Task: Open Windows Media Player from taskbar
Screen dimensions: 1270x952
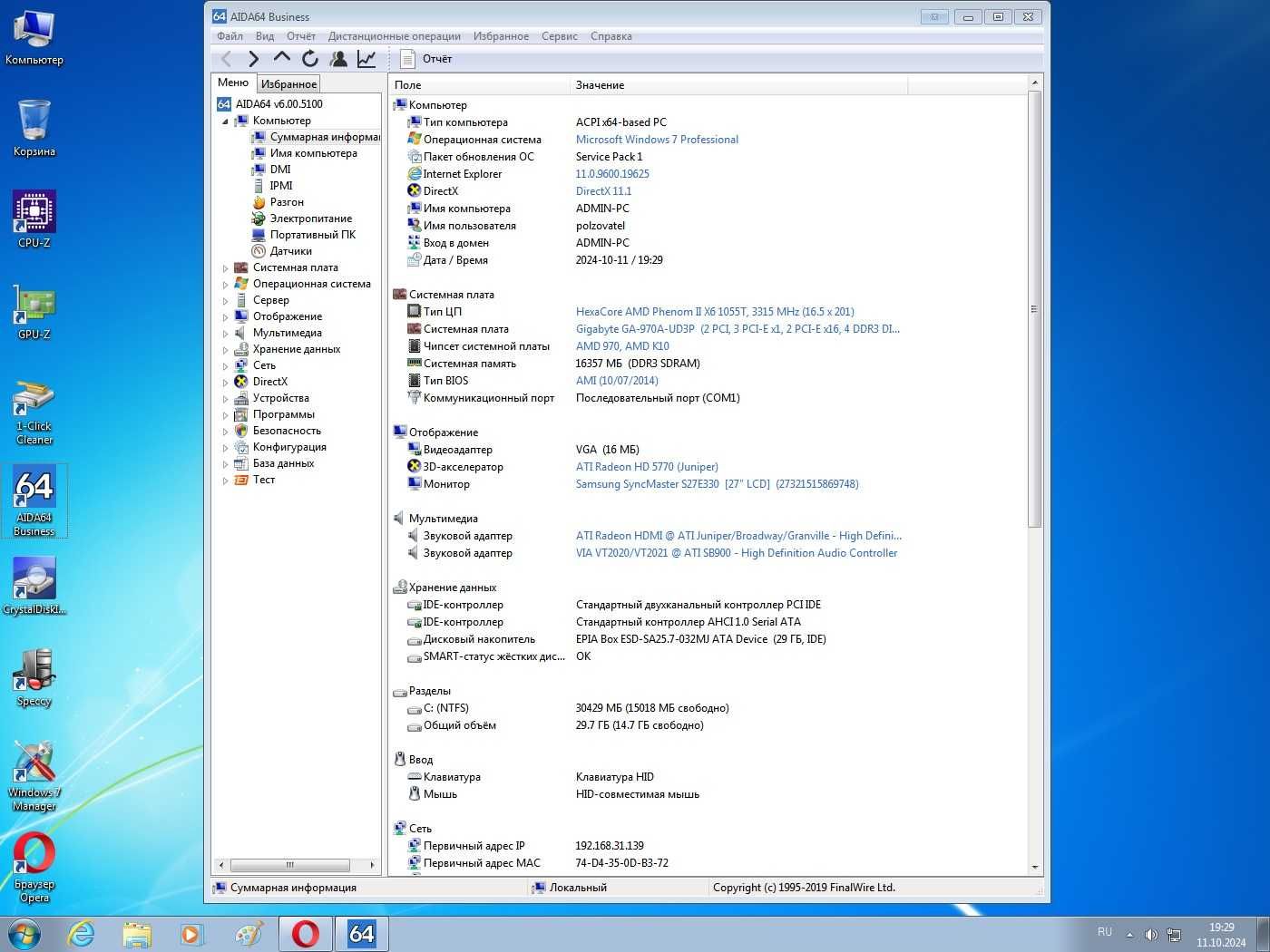Action: 191,934
